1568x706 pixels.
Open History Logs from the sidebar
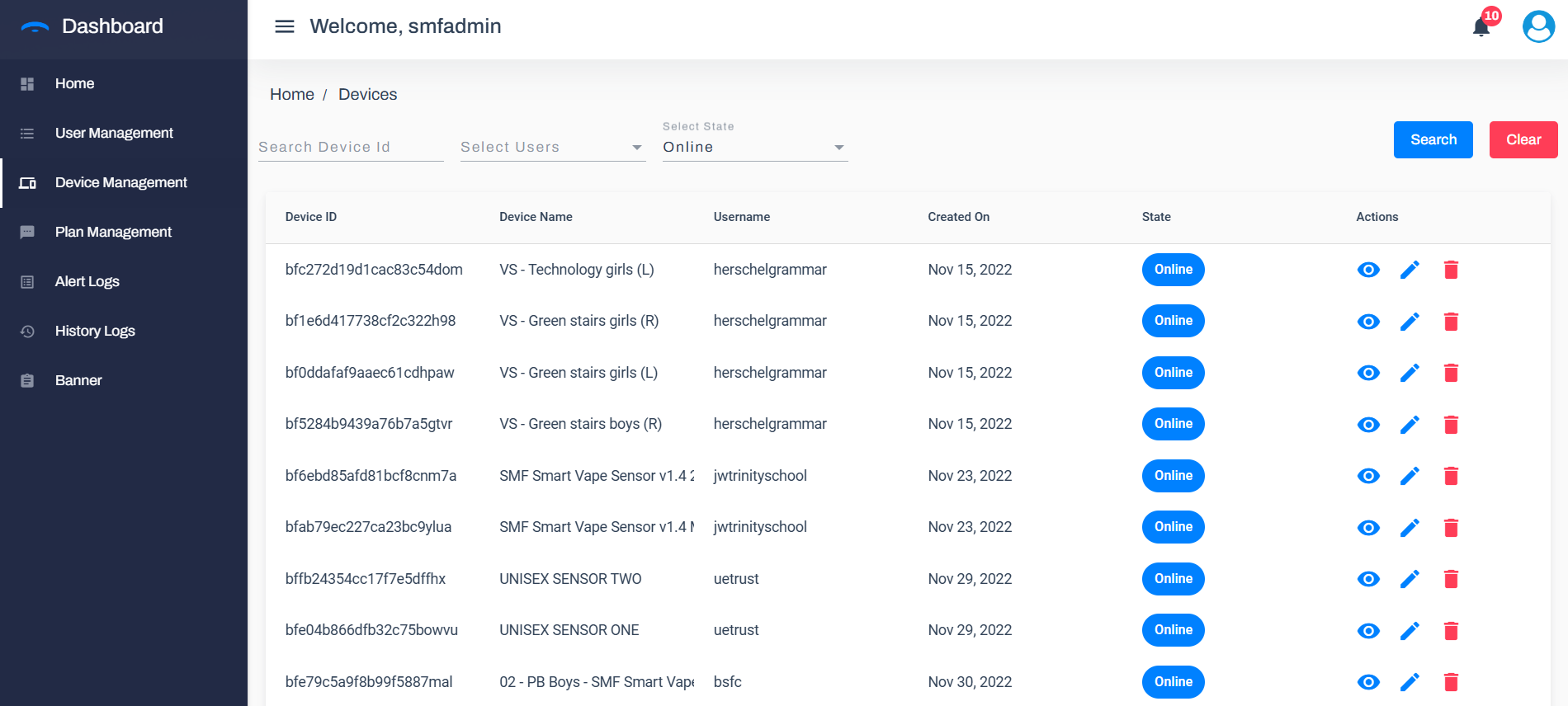(x=95, y=331)
